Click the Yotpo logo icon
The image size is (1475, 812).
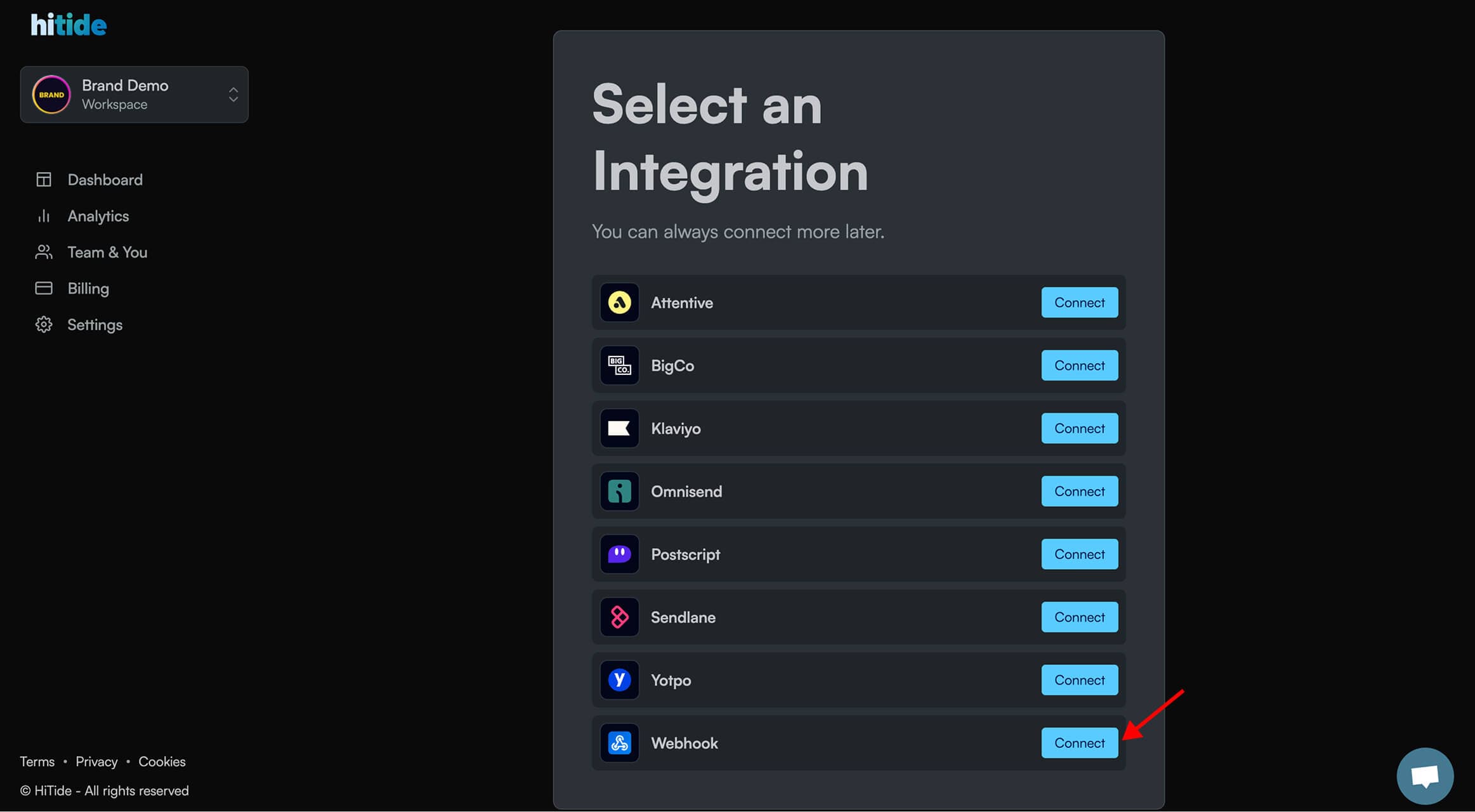[x=619, y=680]
